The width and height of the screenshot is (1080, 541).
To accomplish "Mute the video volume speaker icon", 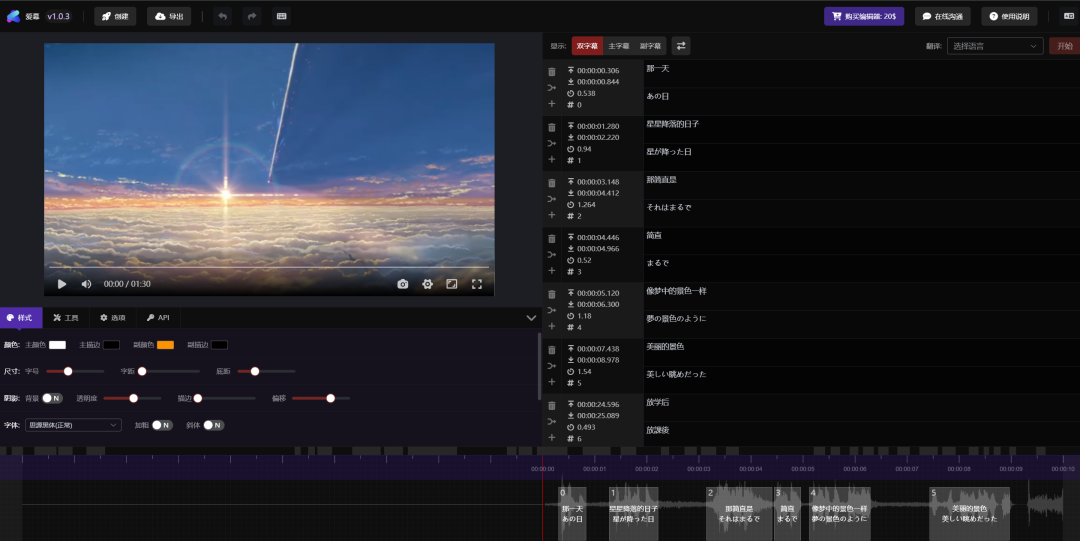I will [x=86, y=284].
